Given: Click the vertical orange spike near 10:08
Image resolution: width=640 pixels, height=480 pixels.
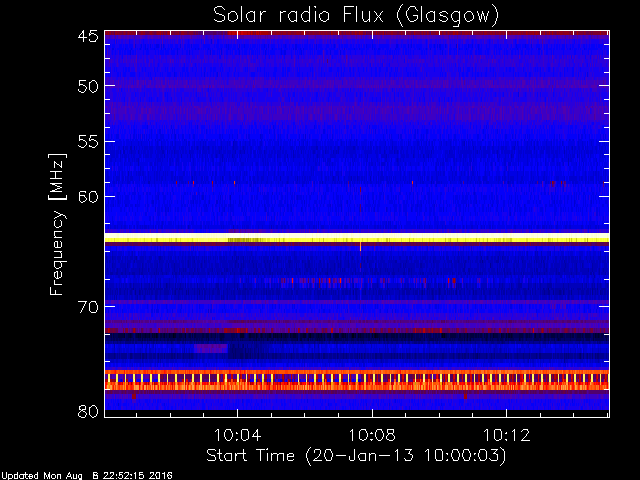Looking at the screenshot, I should pyautogui.click(x=360, y=247).
